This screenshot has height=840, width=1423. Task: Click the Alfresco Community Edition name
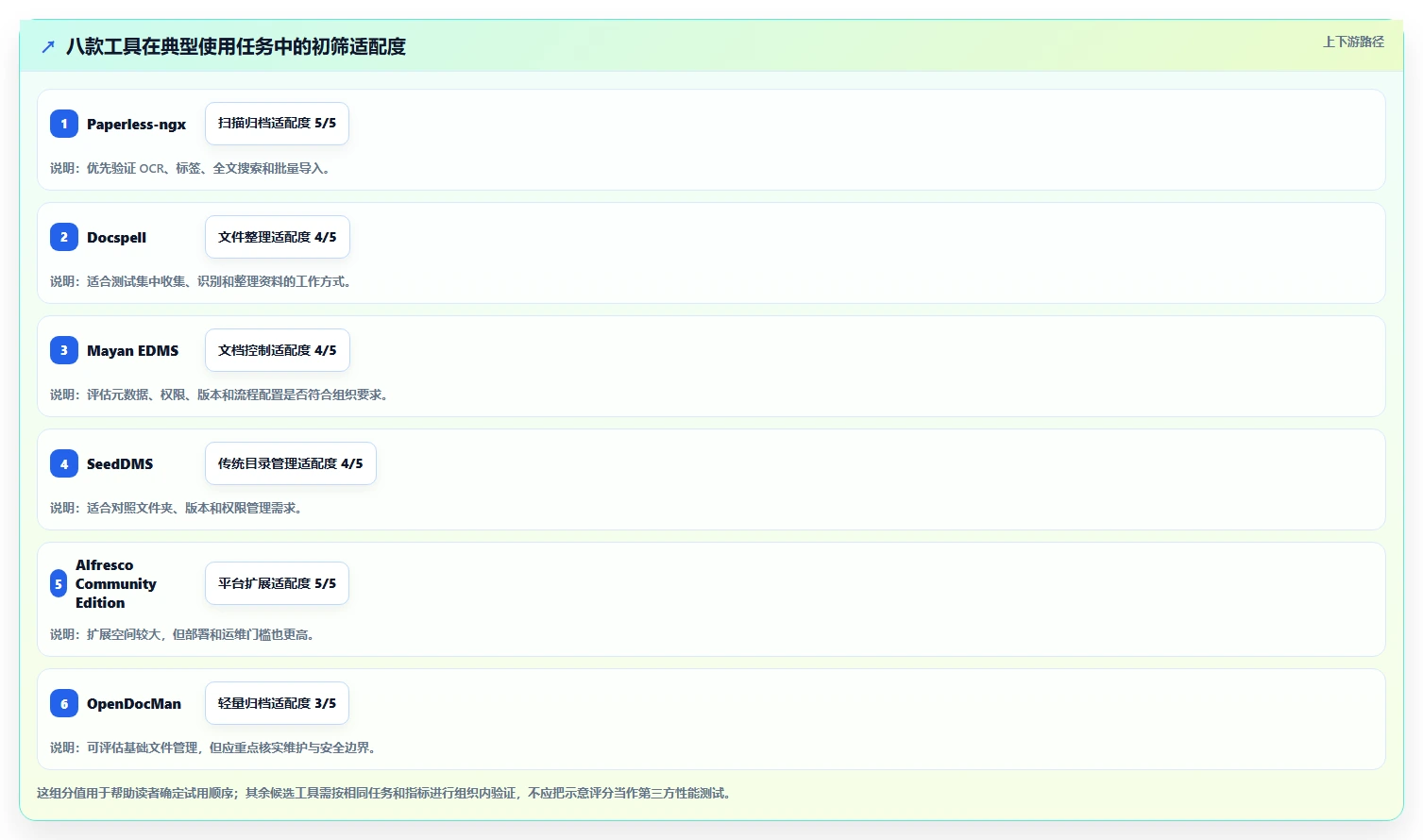point(116,583)
